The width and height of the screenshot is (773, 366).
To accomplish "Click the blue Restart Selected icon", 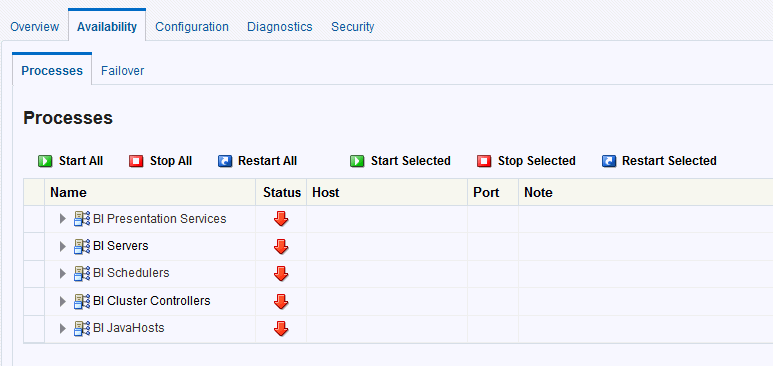I will click(609, 161).
